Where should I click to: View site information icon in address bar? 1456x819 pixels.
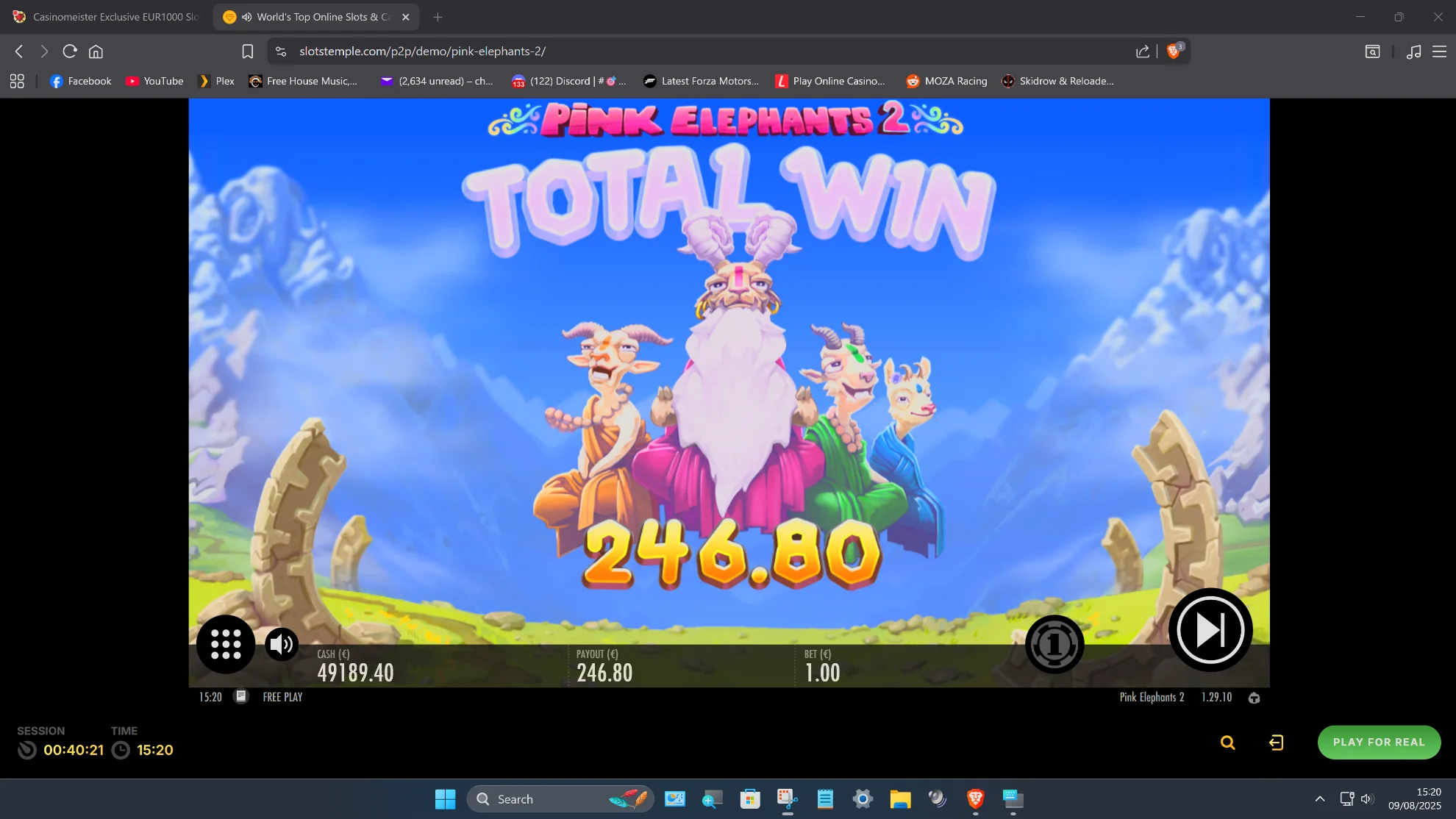click(x=281, y=51)
